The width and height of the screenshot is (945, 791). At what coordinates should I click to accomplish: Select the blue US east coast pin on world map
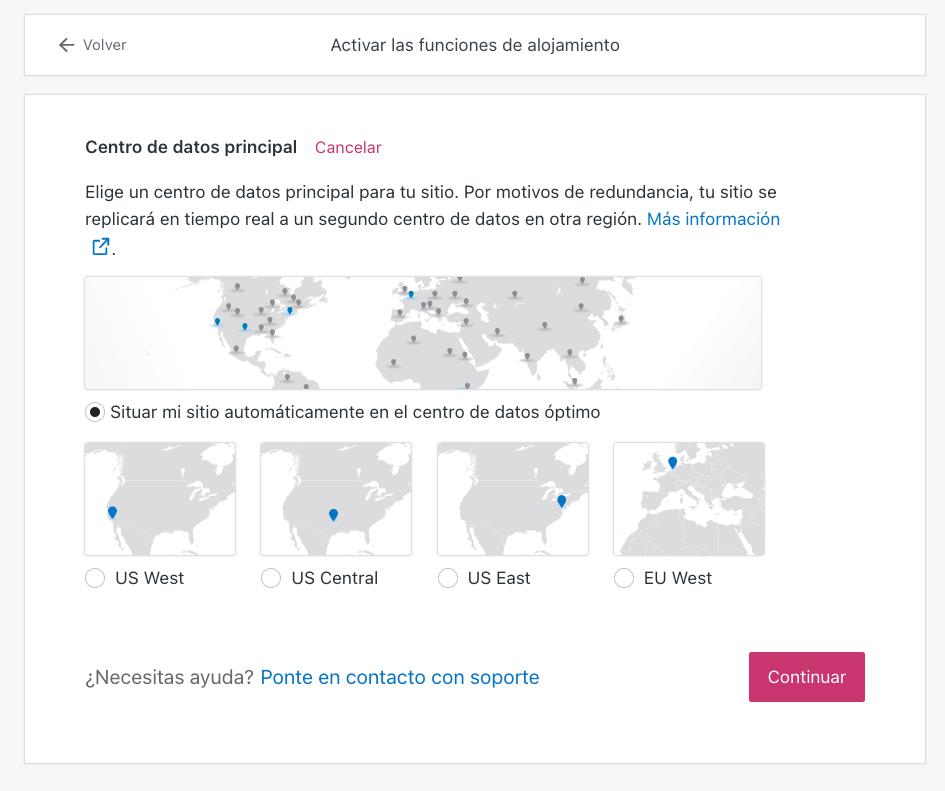pyautogui.click(x=290, y=310)
